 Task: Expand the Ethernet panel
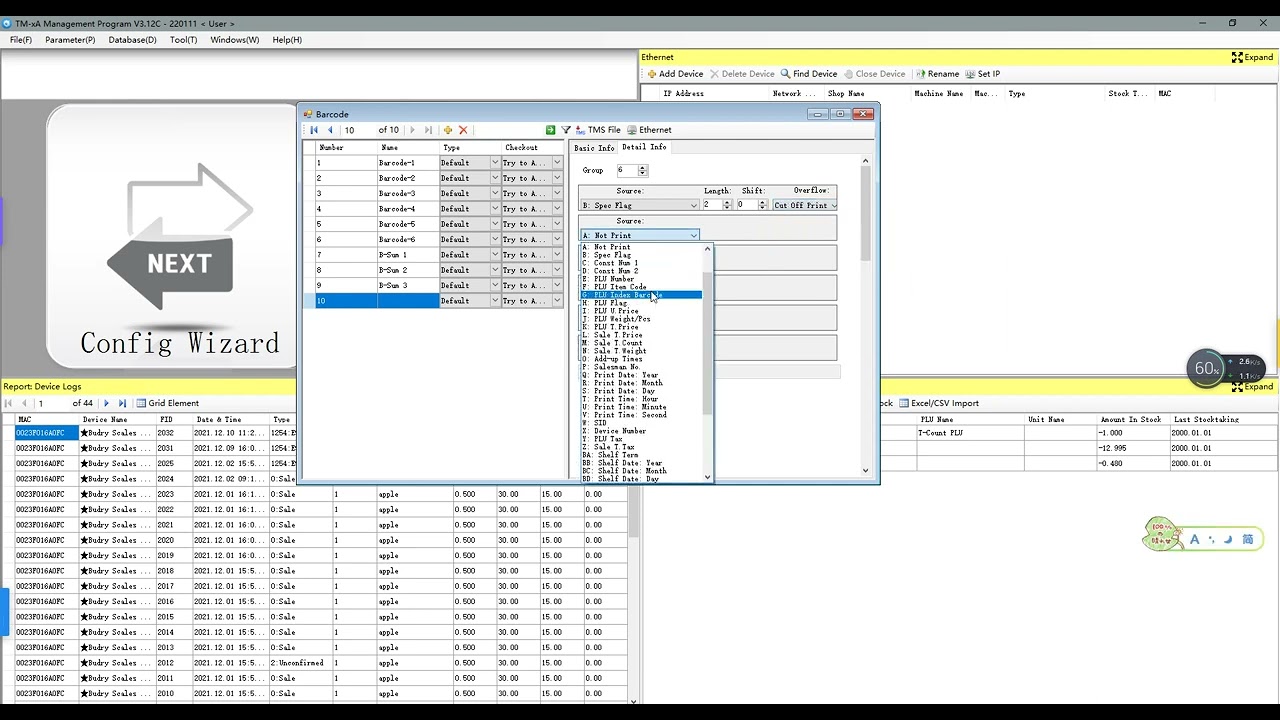1252,57
